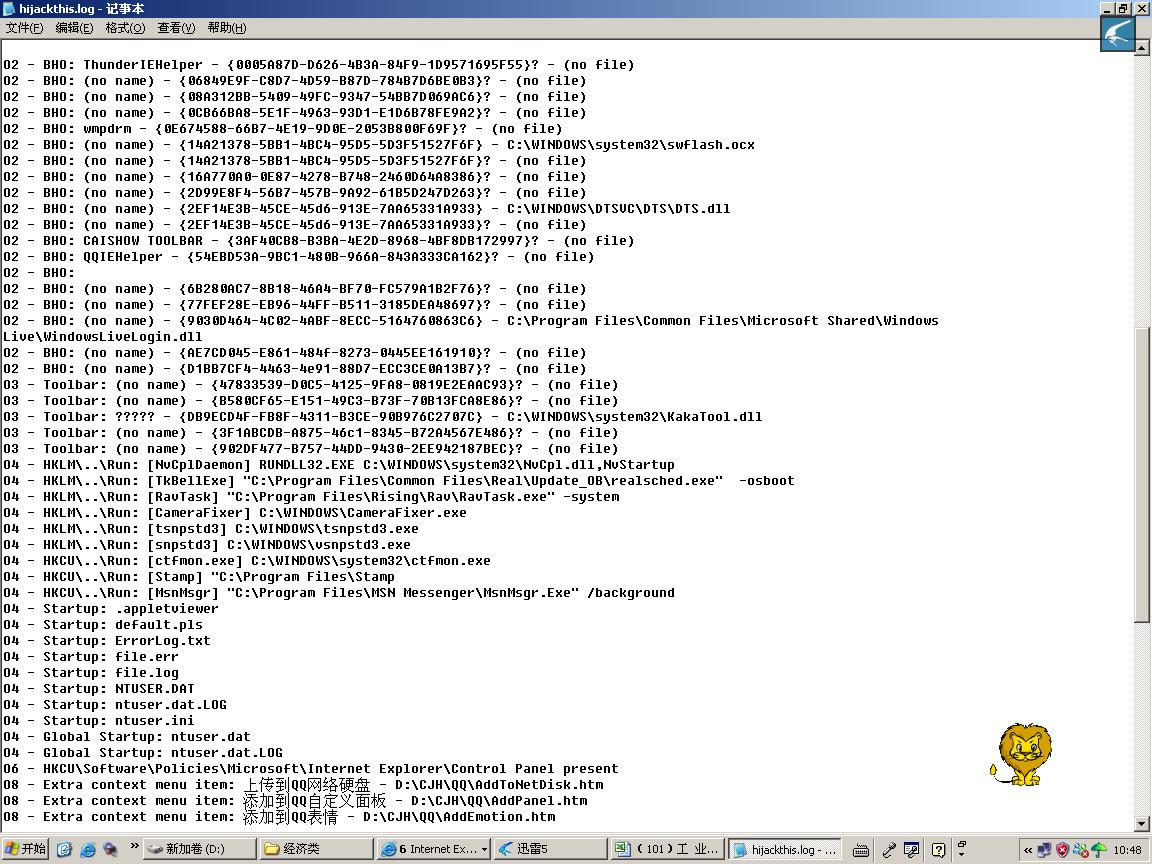Click the keyboard icon in the language bar

click(x=861, y=850)
